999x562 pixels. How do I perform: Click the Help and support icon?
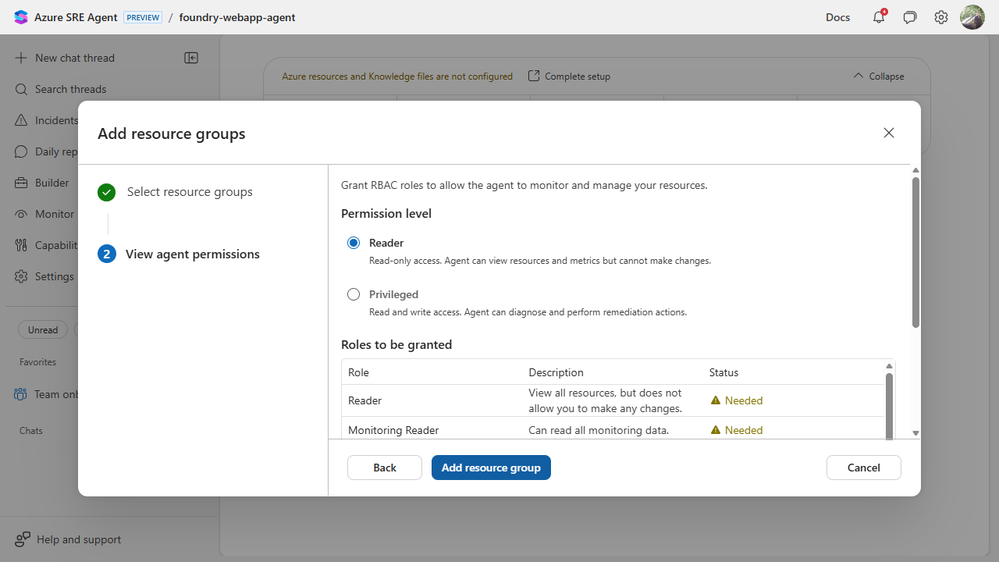22,540
